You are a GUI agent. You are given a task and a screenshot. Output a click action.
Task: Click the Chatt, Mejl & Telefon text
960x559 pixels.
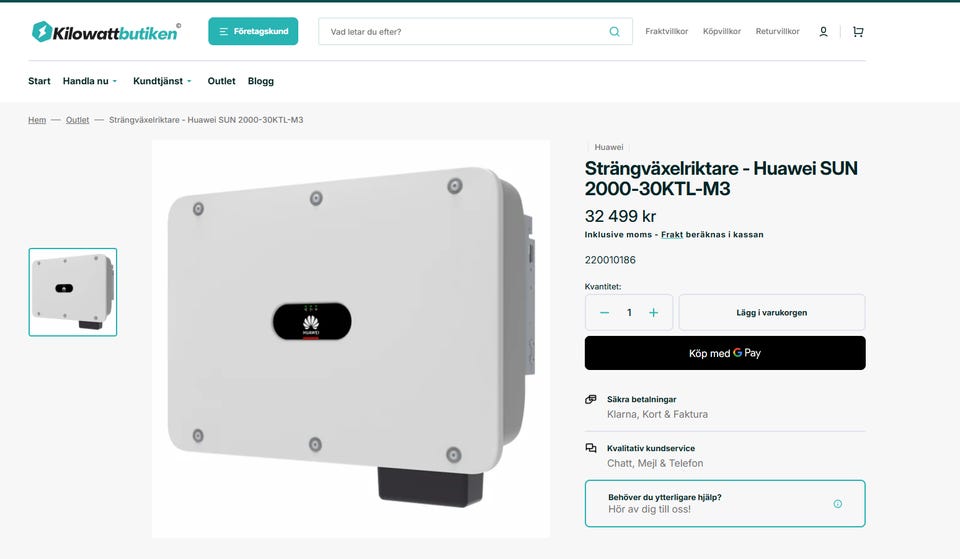[x=654, y=463]
